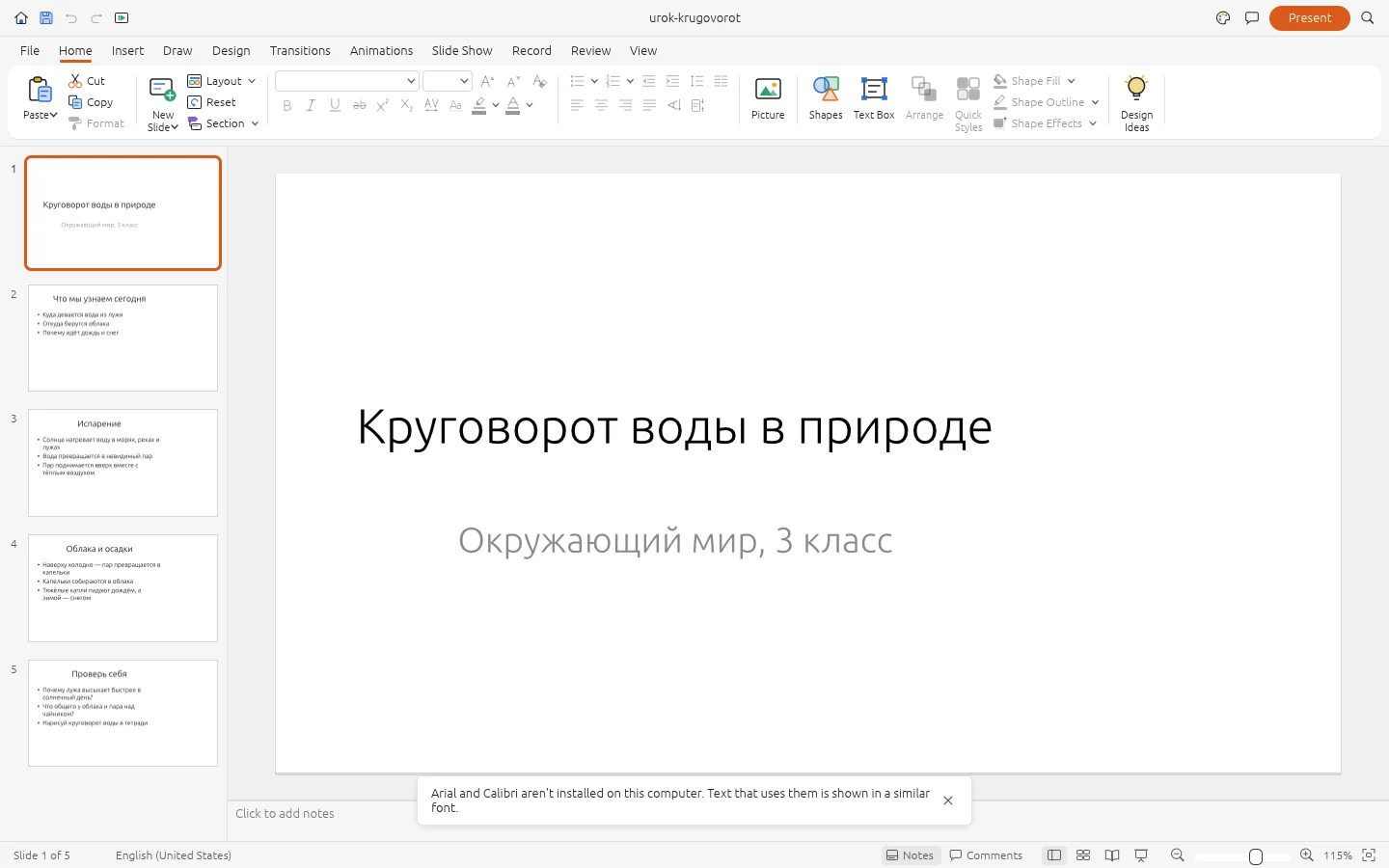Undo the last action
Screen dimensions: 1389x868
coord(71,18)
